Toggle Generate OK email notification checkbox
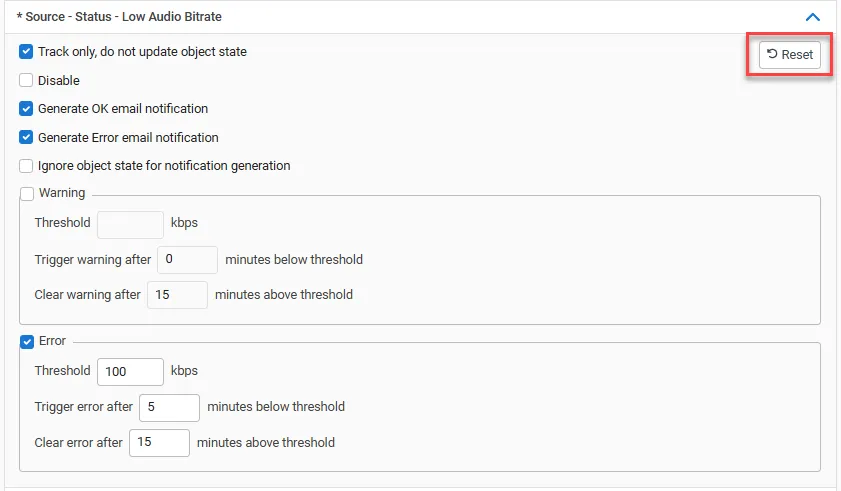 point(26,108)
